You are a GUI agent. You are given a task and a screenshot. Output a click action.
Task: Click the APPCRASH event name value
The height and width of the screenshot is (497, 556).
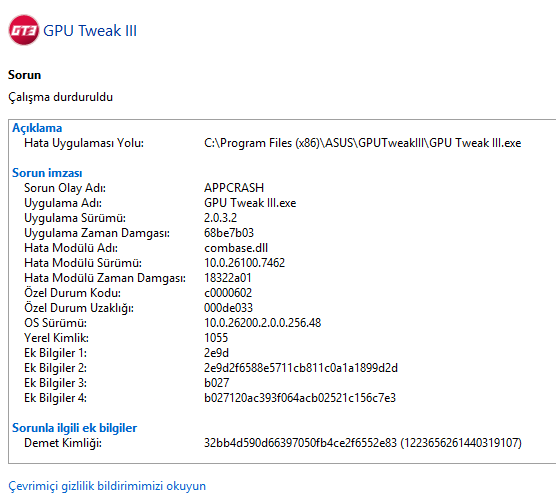point(234,188)
